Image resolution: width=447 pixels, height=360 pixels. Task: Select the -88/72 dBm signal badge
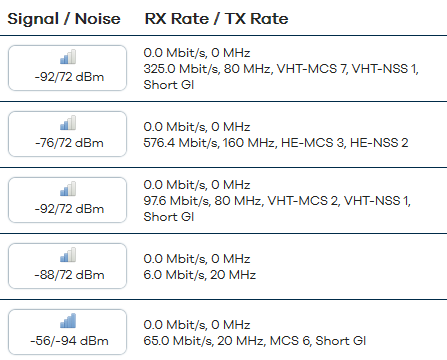(x=67, y=266)
